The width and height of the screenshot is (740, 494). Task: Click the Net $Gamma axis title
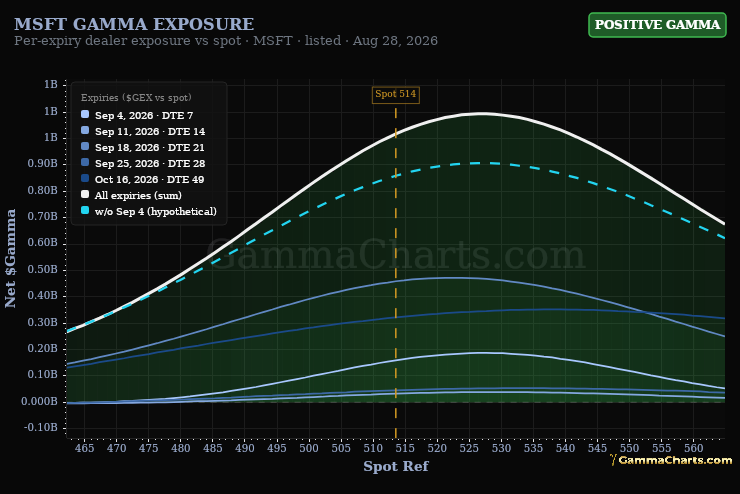(10, 259)
